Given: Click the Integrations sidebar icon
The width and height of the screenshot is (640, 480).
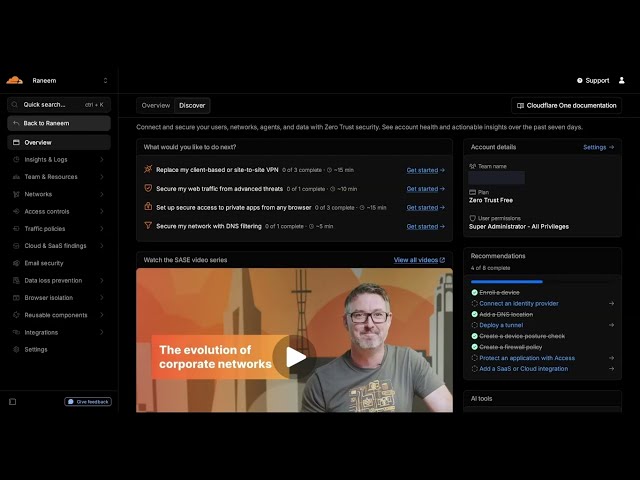Looking at the screenshot, I should point(16,332).
